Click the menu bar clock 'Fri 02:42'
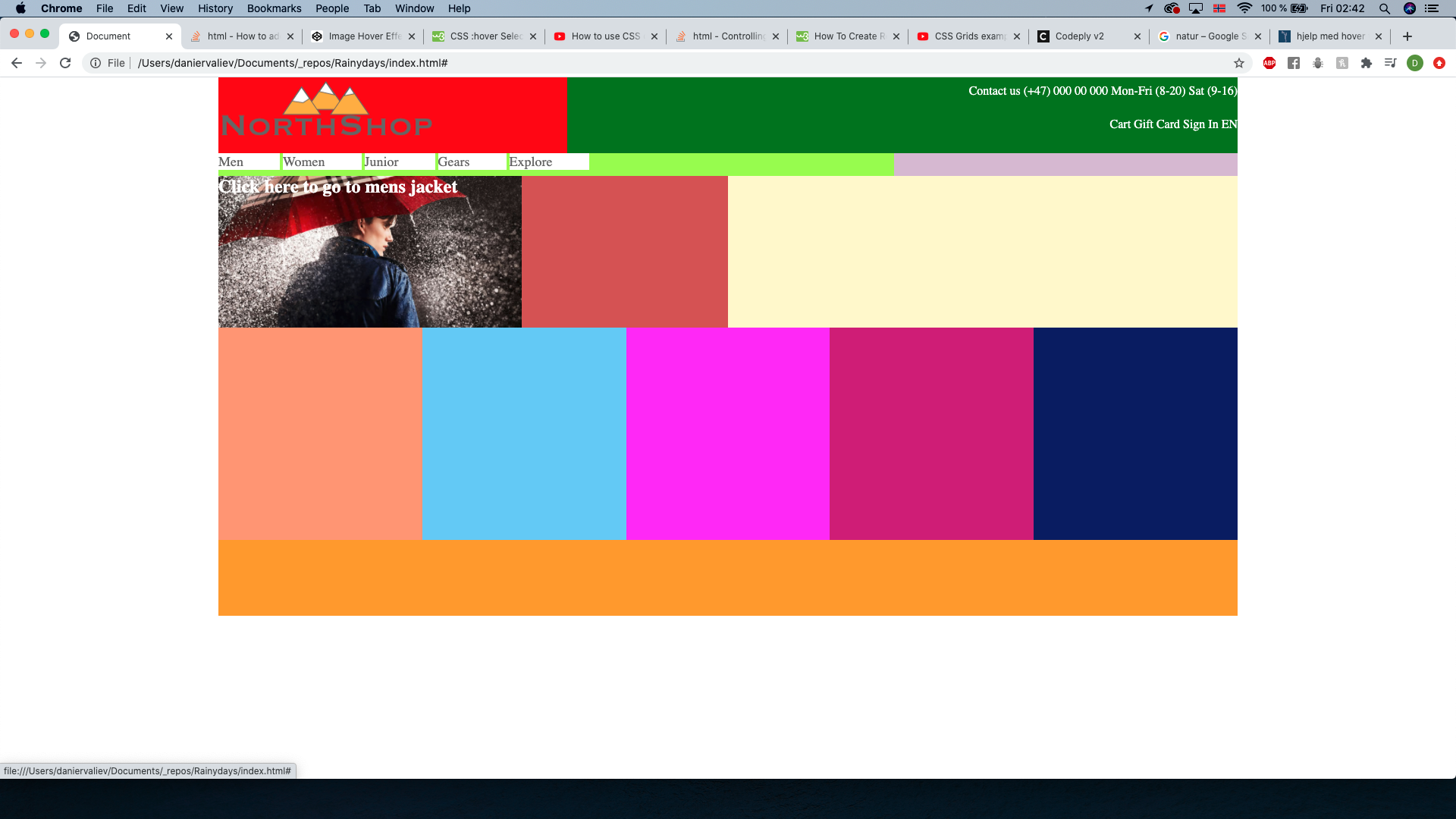Screen dimensions: 1456x819 pos(1342,8)
